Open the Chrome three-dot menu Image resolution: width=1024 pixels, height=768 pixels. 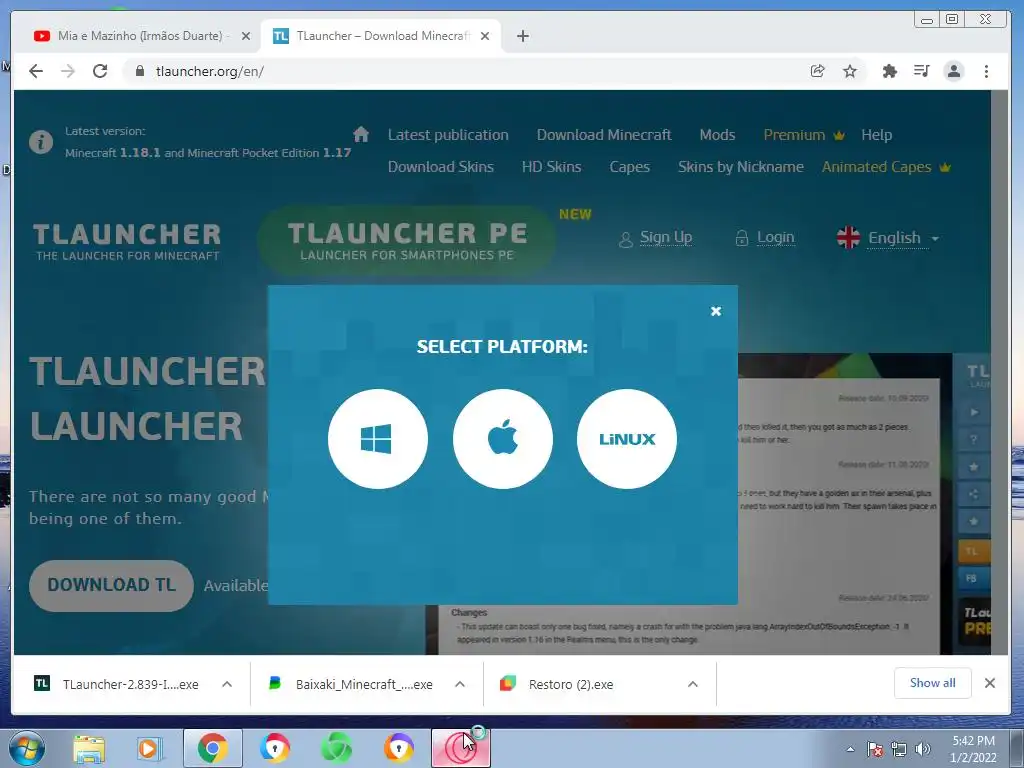point(986,71)
